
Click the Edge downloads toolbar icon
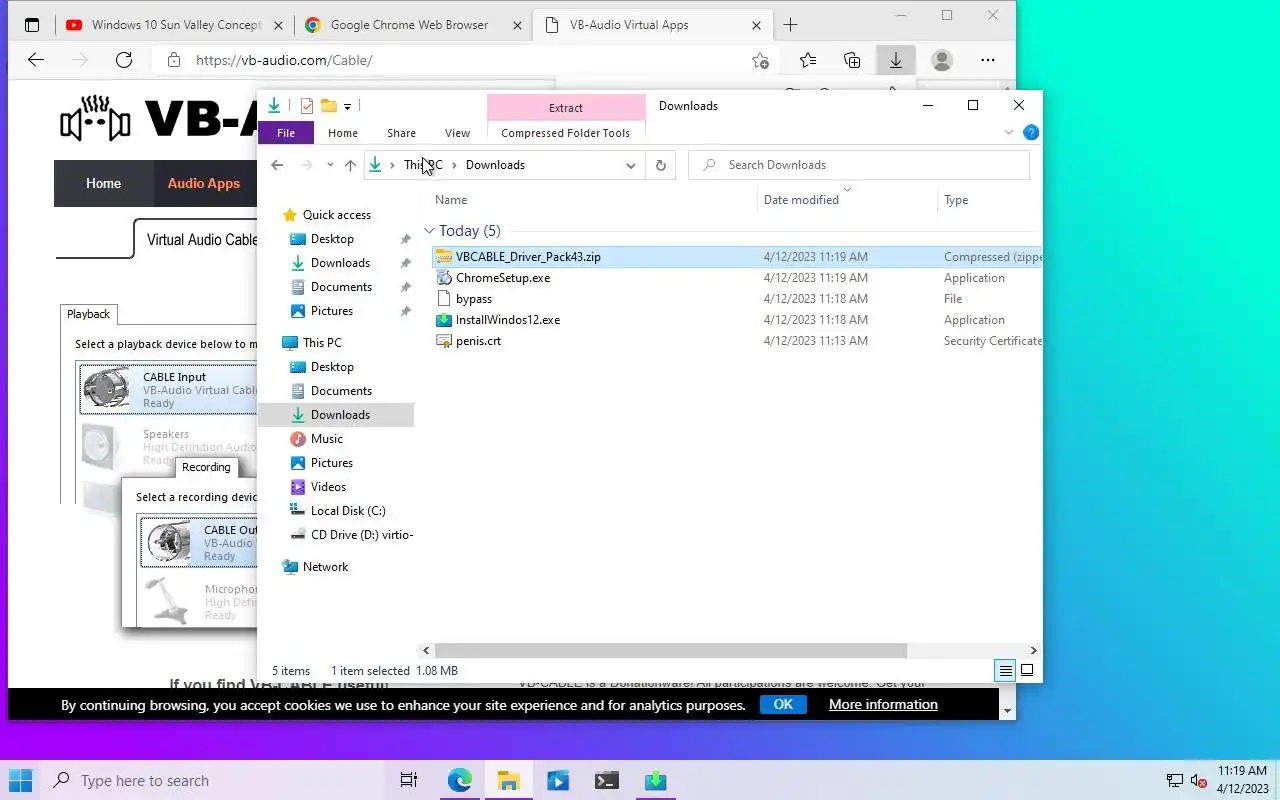(x=895, y=60)
